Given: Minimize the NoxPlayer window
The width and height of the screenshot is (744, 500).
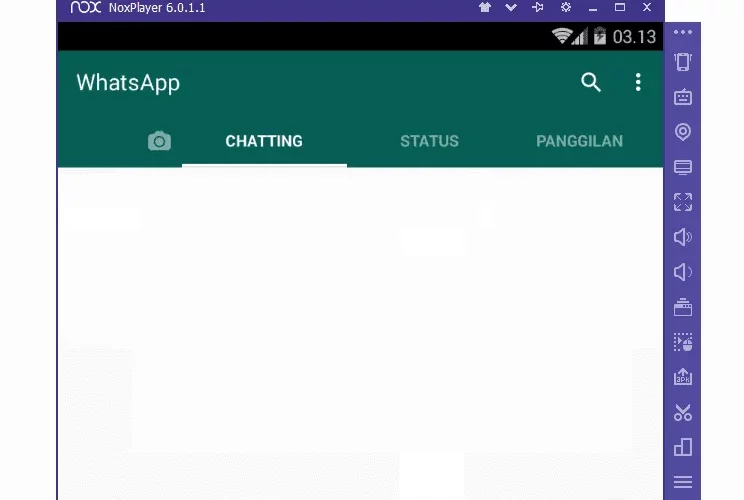Looking at the screenshot, I should click(x=593, y=8).
